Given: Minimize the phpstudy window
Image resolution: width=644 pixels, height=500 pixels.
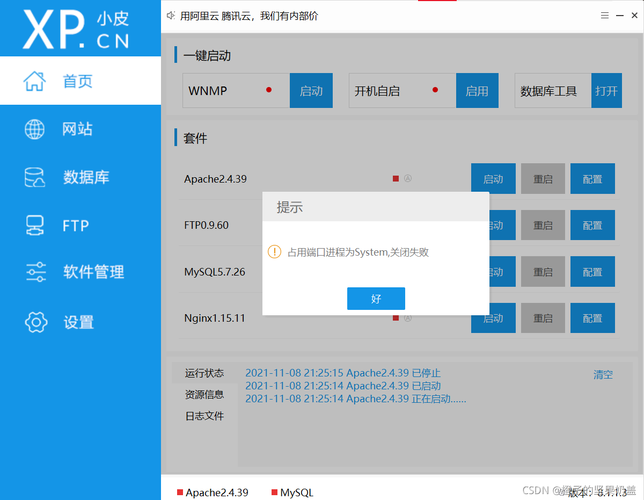Looking at the screenshot, I should [620, 16].
